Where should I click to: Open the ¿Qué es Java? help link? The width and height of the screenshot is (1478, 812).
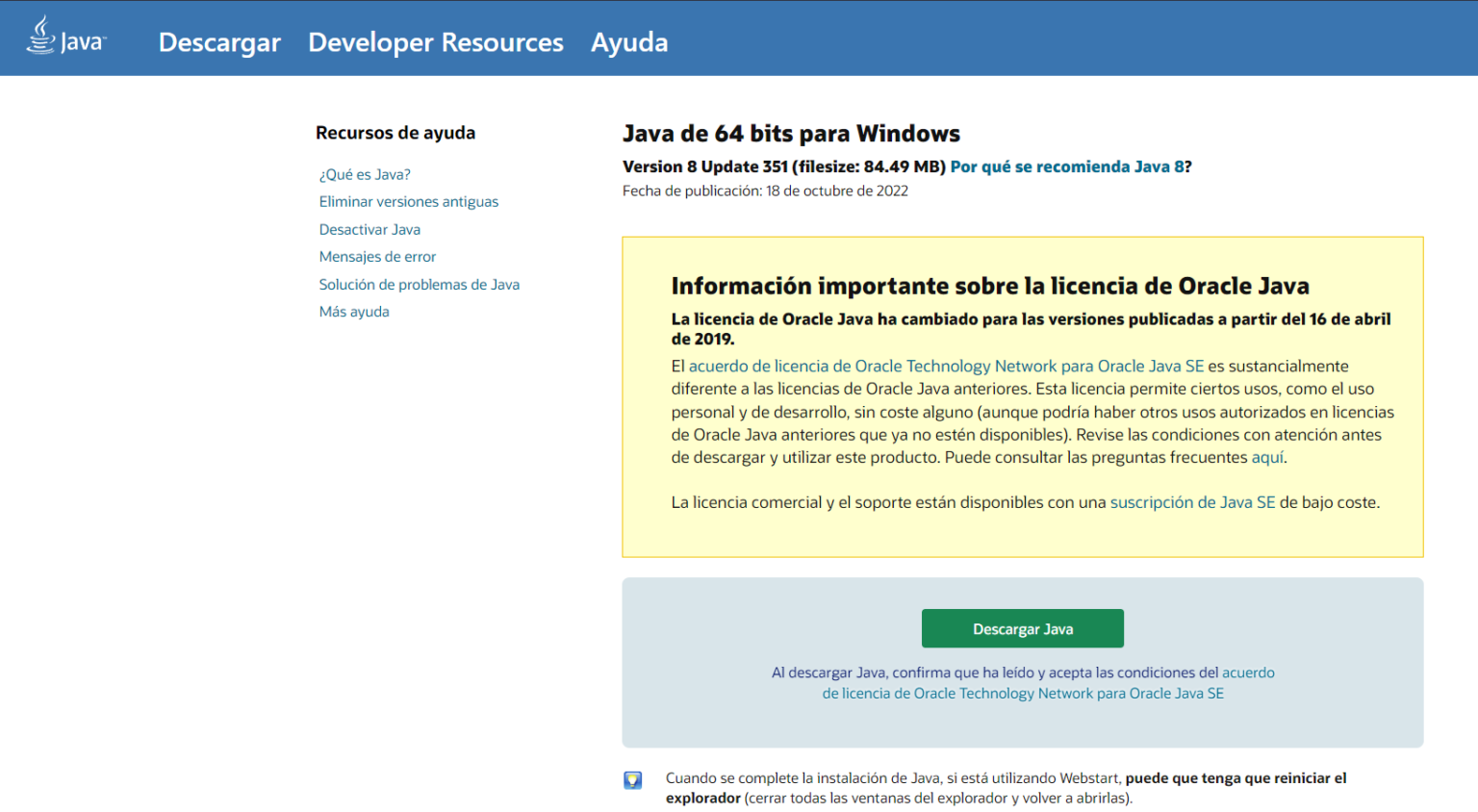(x=364, y=174)
